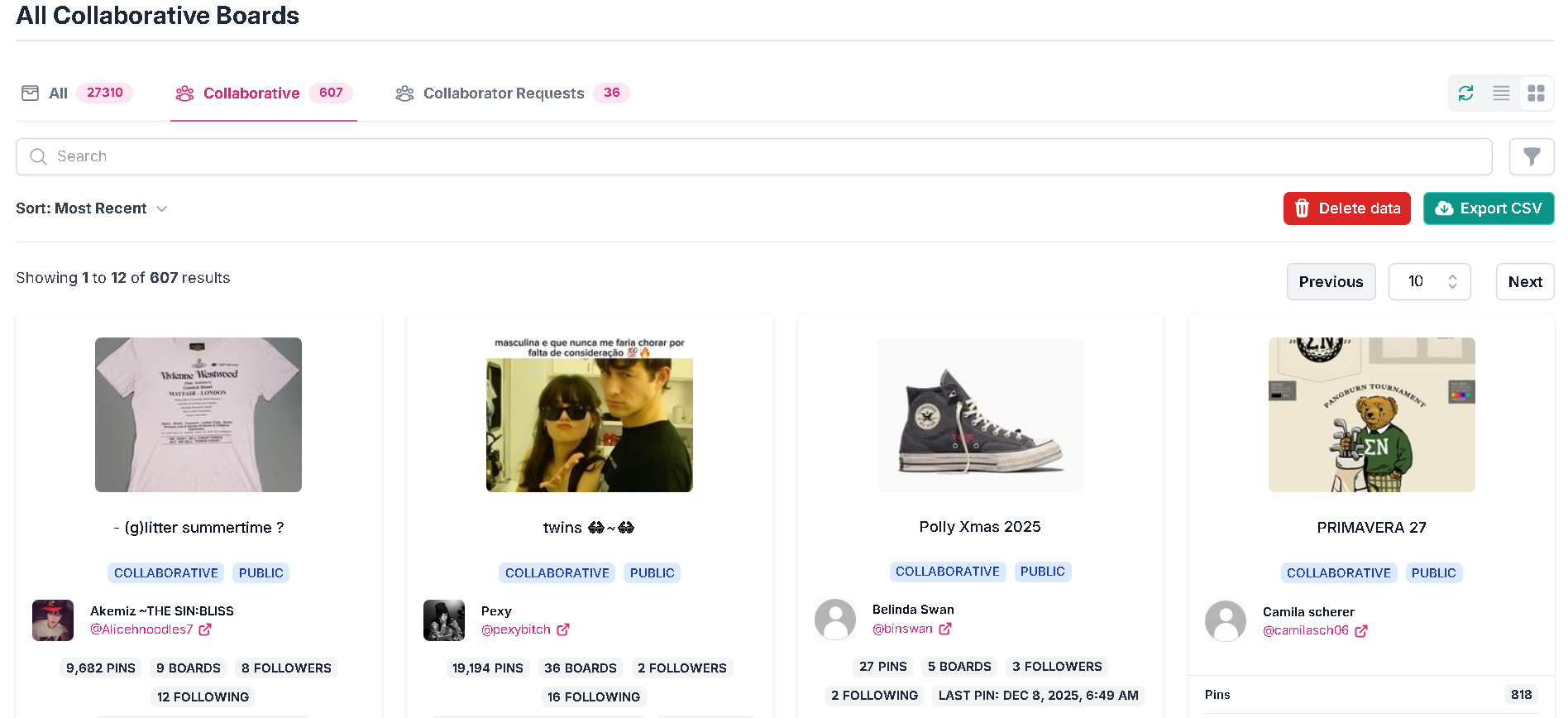The width and height of the screenshot is (1568, 718).
Task: Select the Collaborative tab
Action: click(x=264, y=93)
